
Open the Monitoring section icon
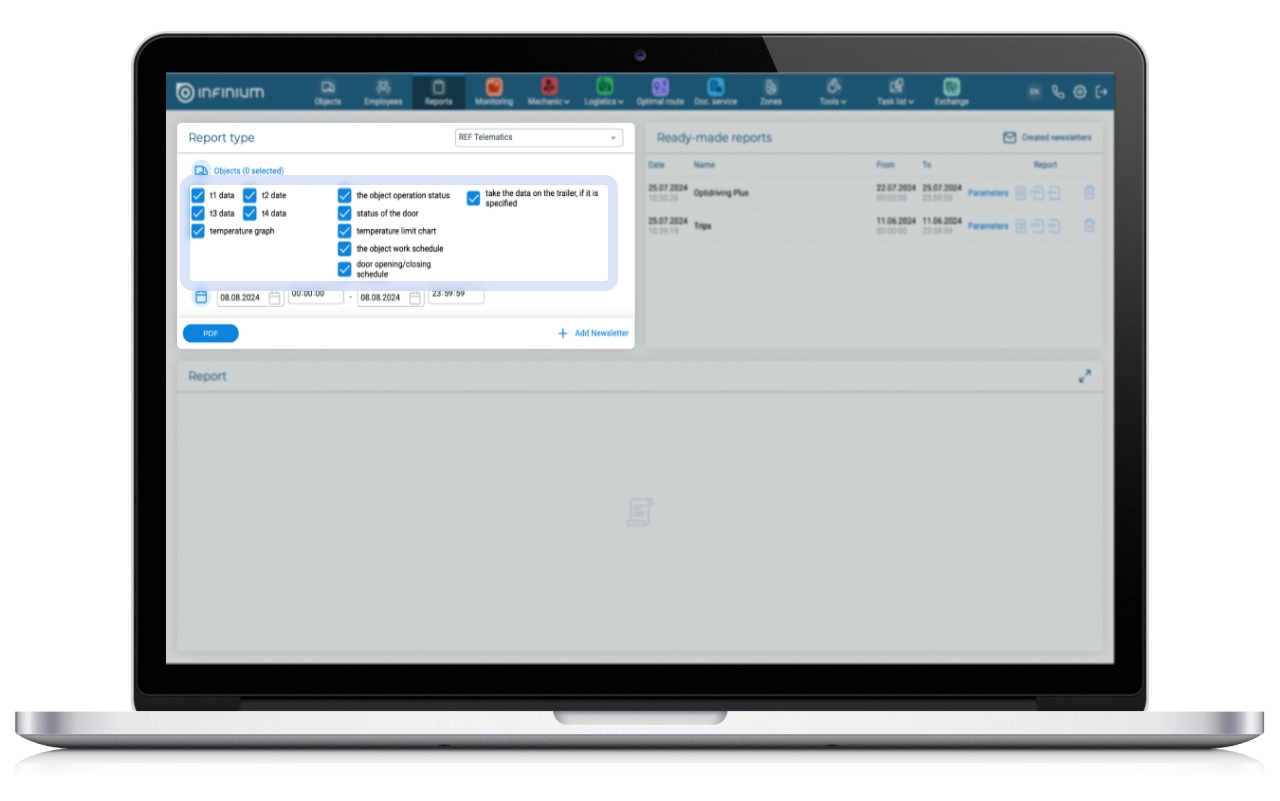(x=494, y=88)
